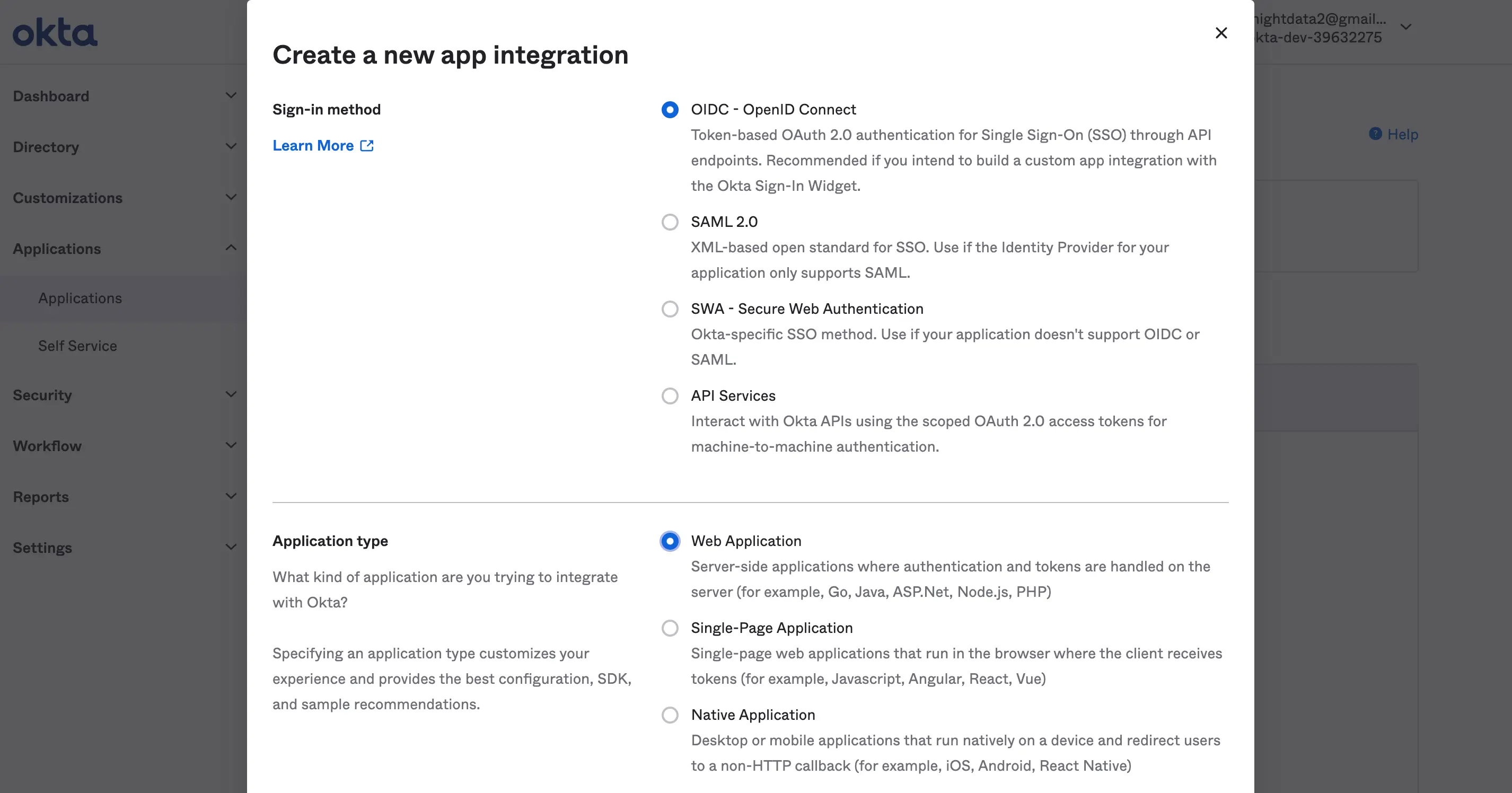Select API Services sign-in method
Screen dimensions: 1512x793
[670, 395]
